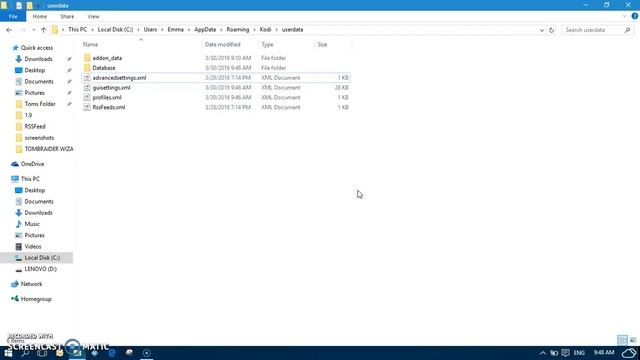Viewport: 640px width, 360px height.
Task: Open Desktop under This PC
Action: 35,190
